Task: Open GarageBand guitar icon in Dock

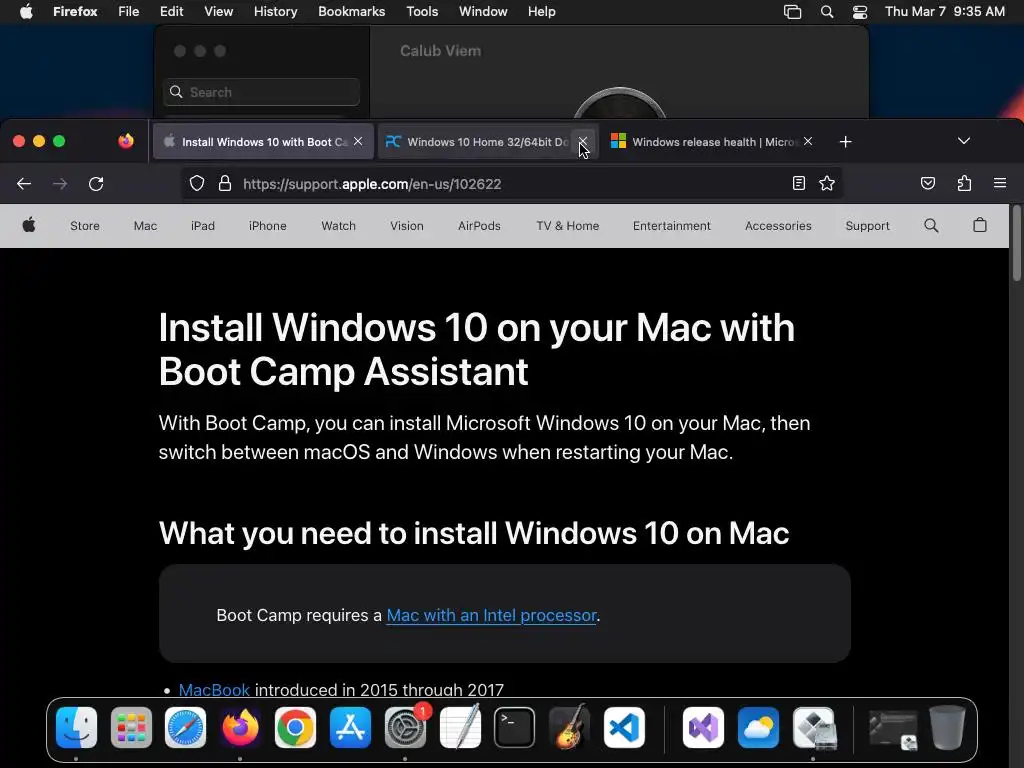Action: pos(569,728)
